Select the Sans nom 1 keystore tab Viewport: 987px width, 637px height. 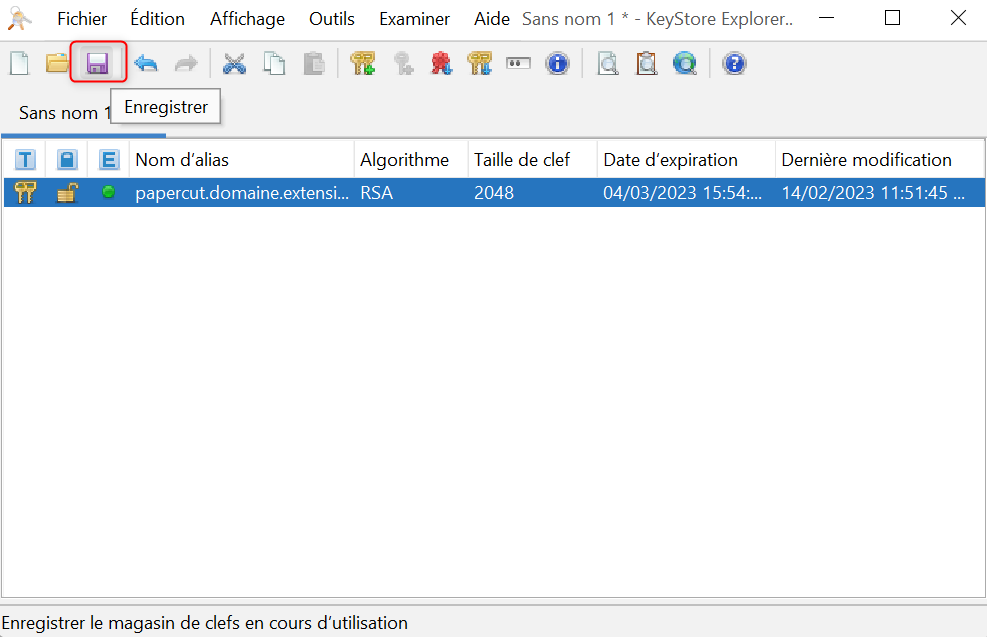point(60,113)
